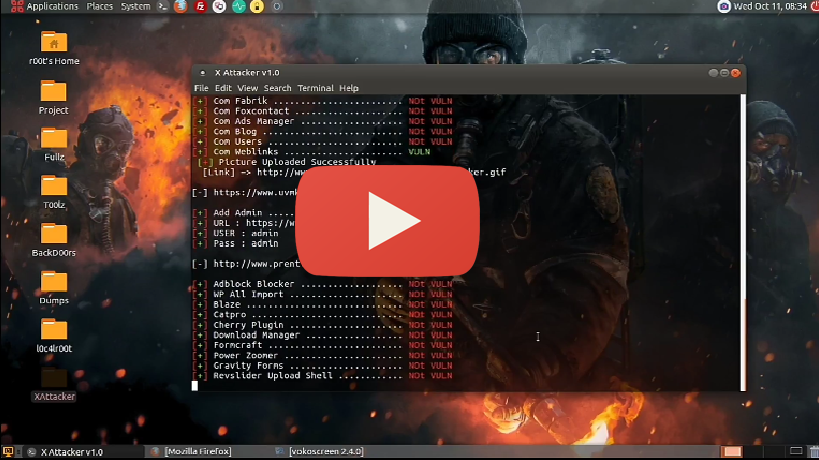Open the Places menu
This screenshot has width=819, height=460.
click(99, 6)
